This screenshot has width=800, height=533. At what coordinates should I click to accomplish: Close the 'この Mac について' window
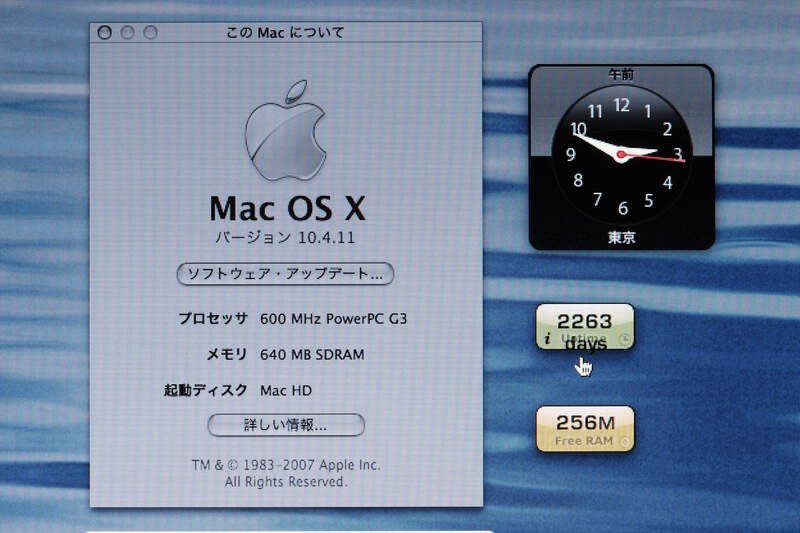105,33
